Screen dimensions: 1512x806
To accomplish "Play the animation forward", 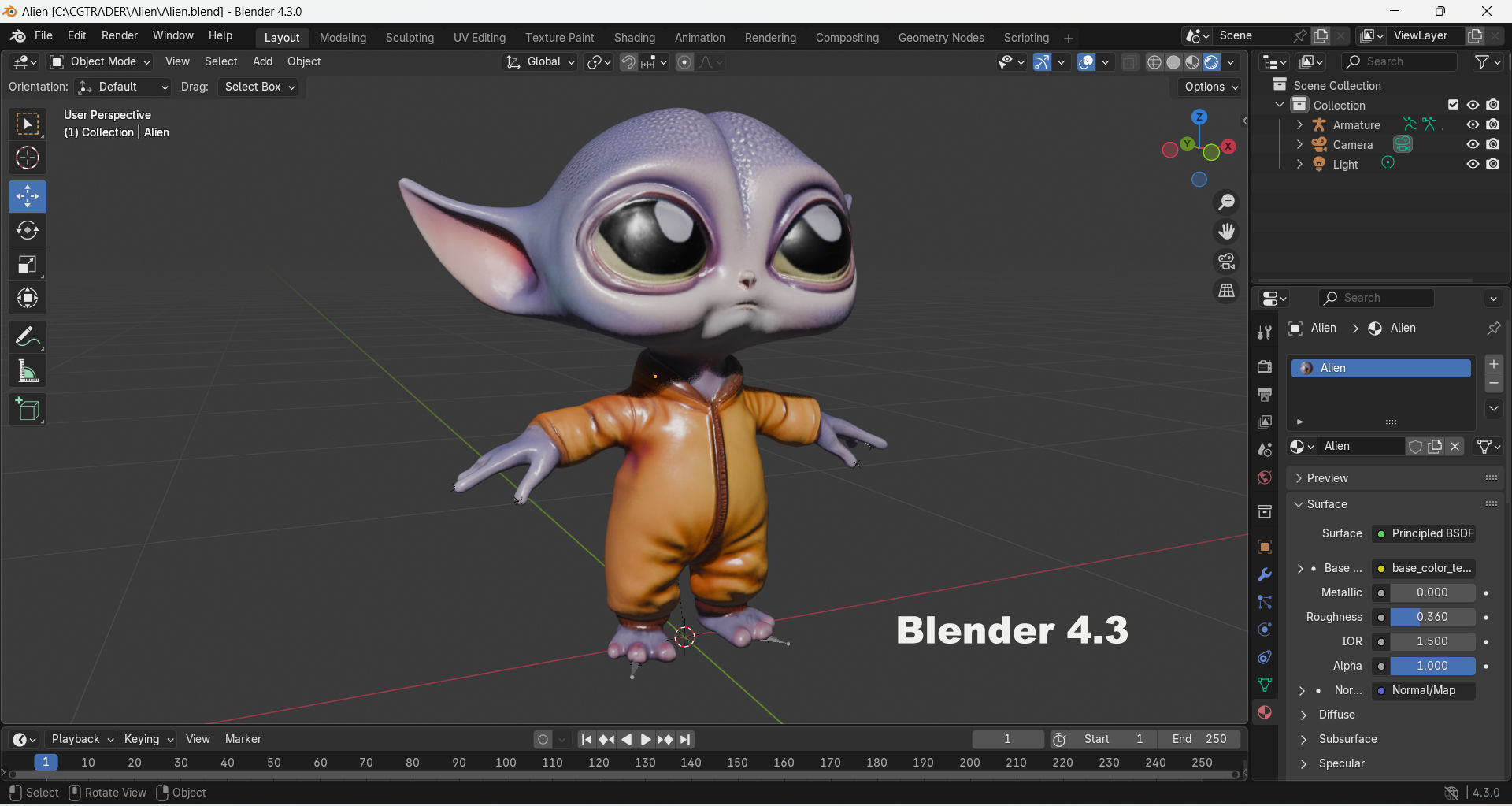I will click(x=645, y=739).
